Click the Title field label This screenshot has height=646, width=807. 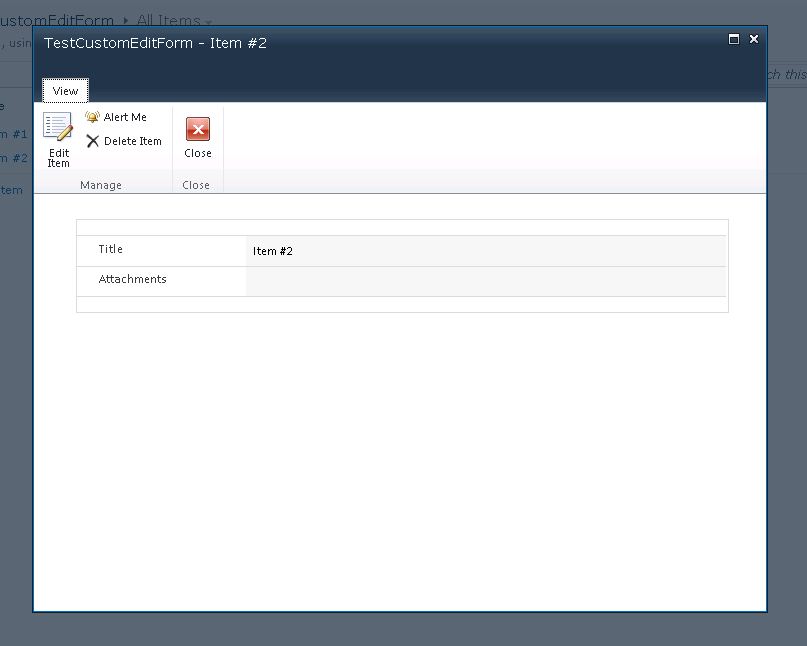(111, 249)
